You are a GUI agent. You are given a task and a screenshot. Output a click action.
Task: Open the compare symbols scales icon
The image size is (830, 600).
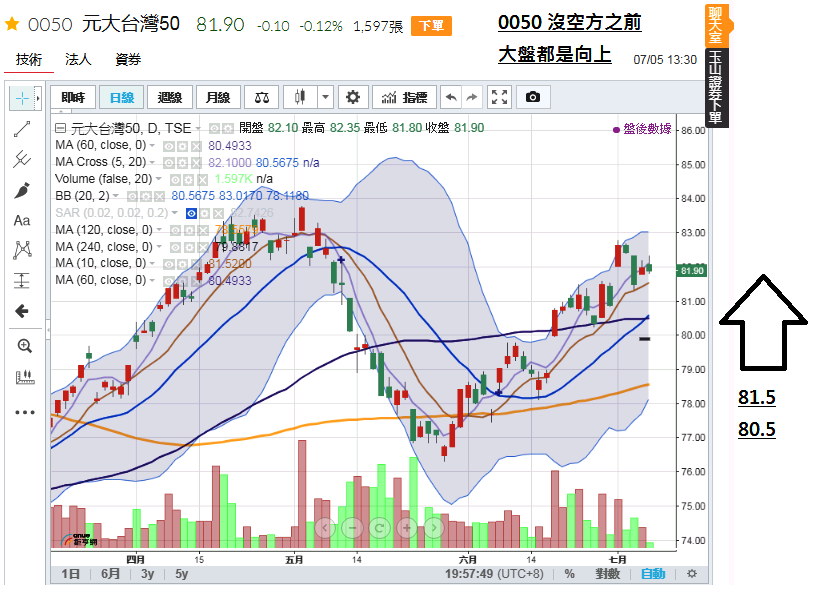[261, 97]
